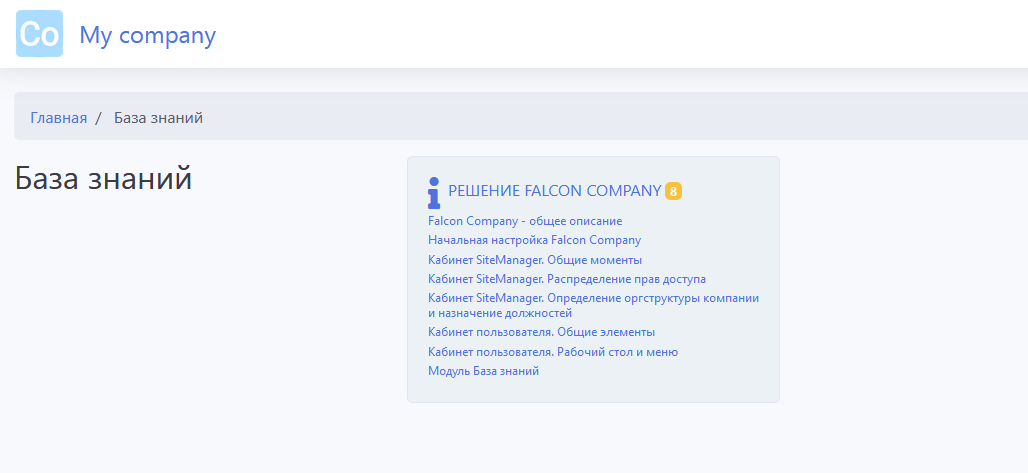Click the info icon beside Решение Falcon Company
Image resolution: width=1028 pixels, height=473 pixels.
click(434, 192)
